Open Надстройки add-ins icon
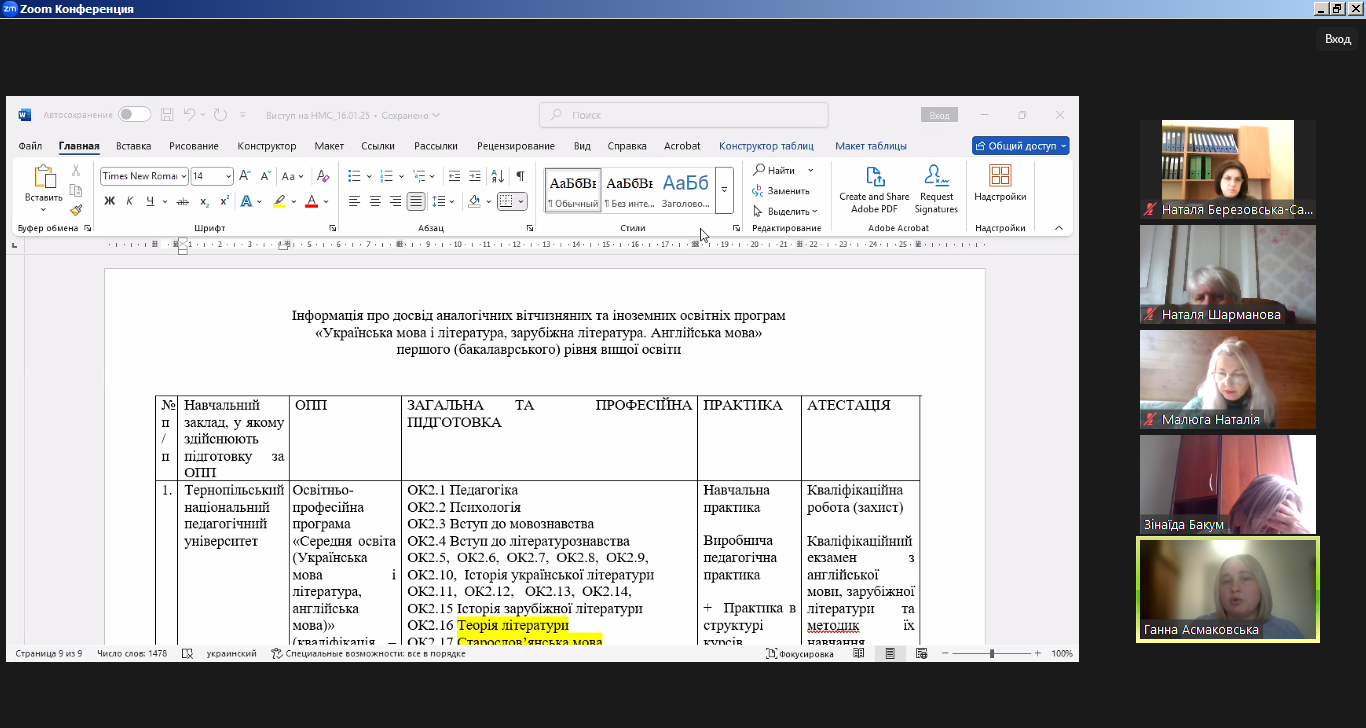The image size is (1366, 728). pos(1000,184)
